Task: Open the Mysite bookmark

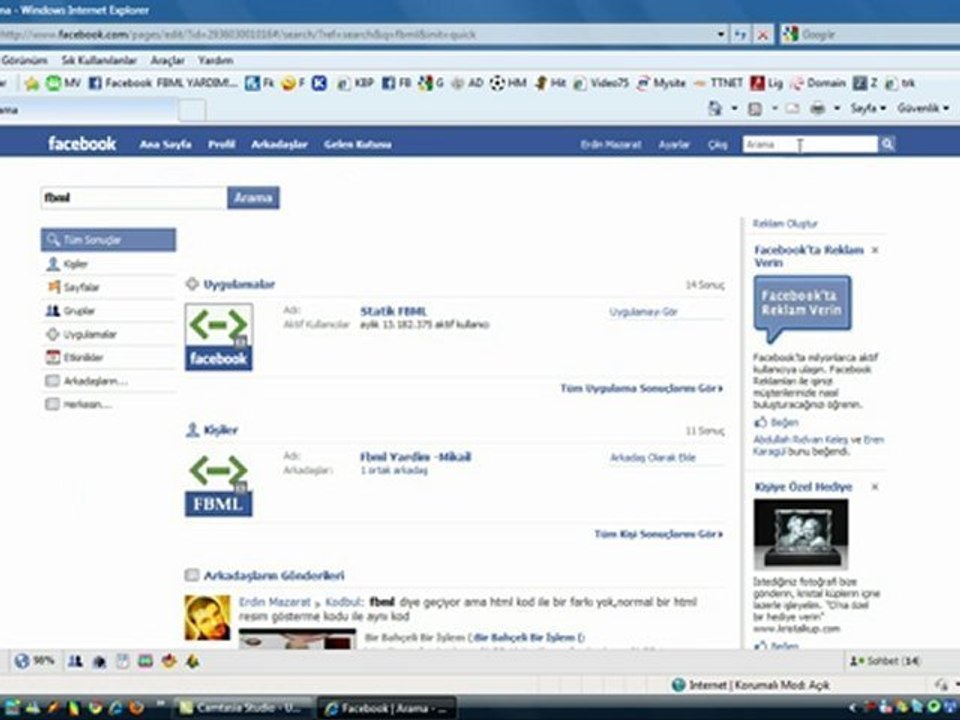Action: coord(661,83)
